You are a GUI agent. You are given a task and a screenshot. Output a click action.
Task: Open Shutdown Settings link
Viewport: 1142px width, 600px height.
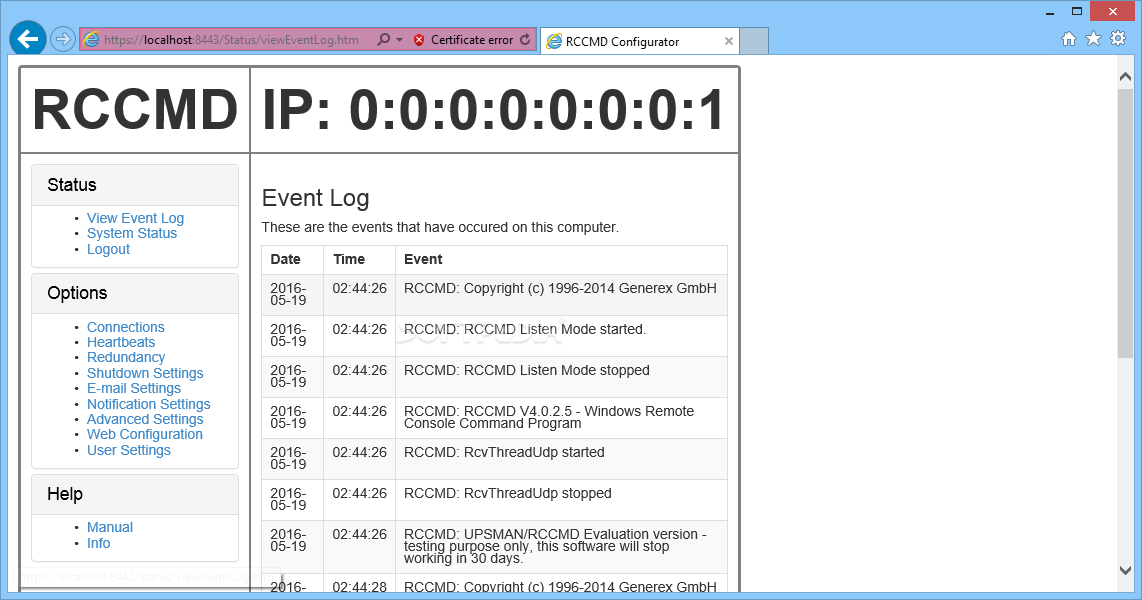pyautogui.click(x=145, y=373)
